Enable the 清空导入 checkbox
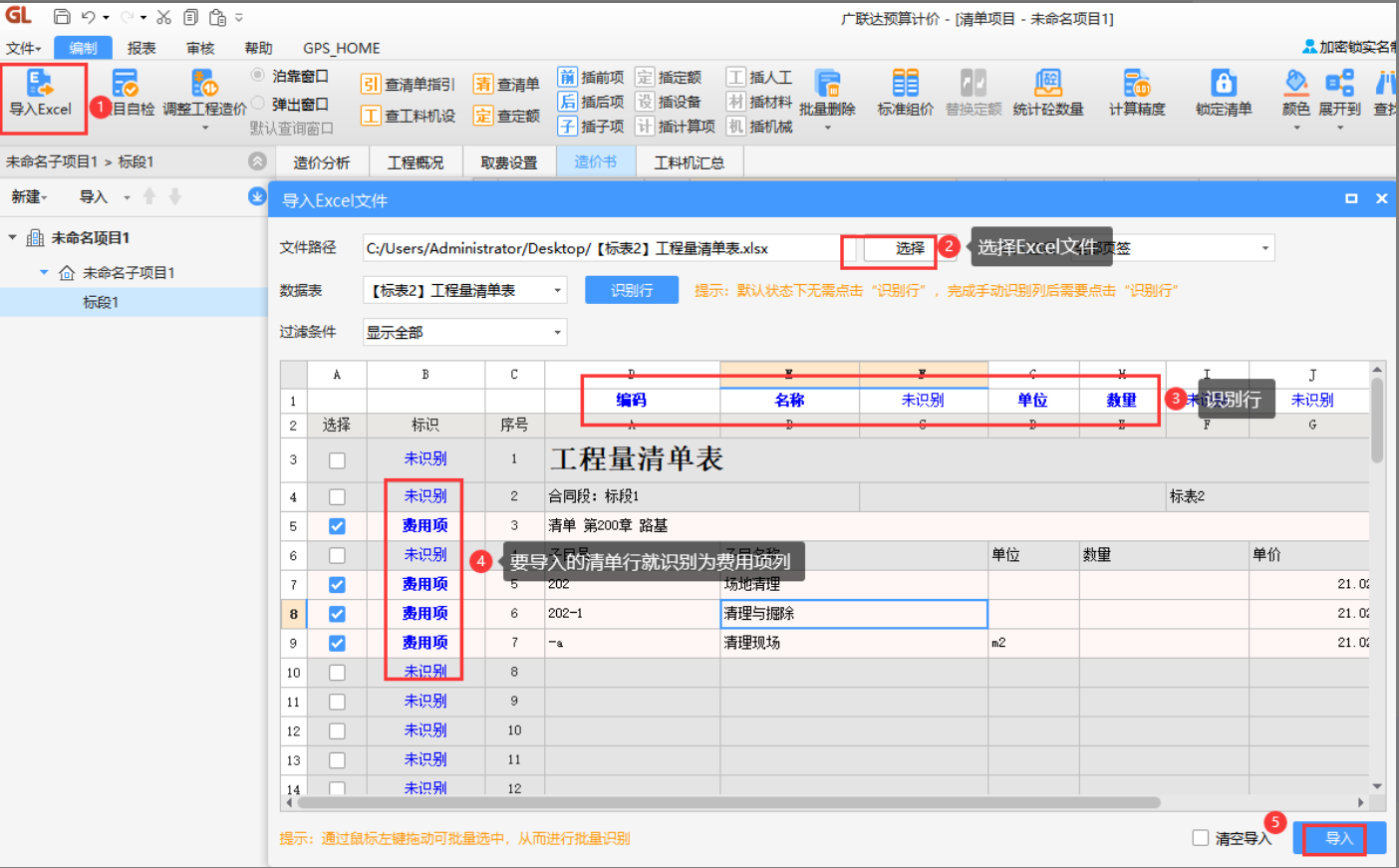1399x868 pixels. pos(1201,838)
